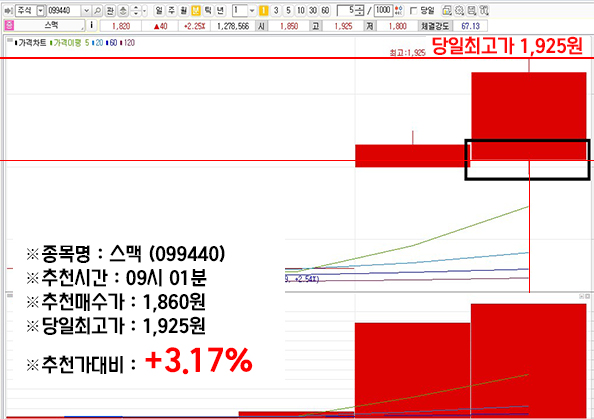Toggle the 1-minute interval button
The height and width of the screenshot is (419, 594).
(264, 11)
